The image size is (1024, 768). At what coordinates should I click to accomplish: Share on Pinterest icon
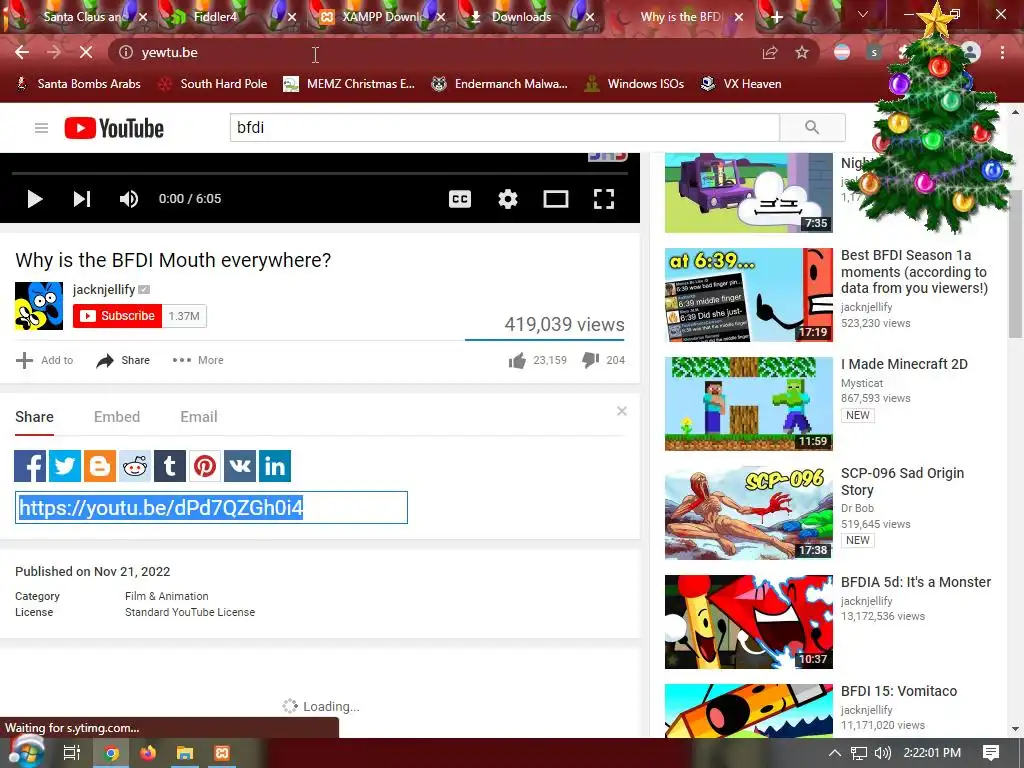205,466
